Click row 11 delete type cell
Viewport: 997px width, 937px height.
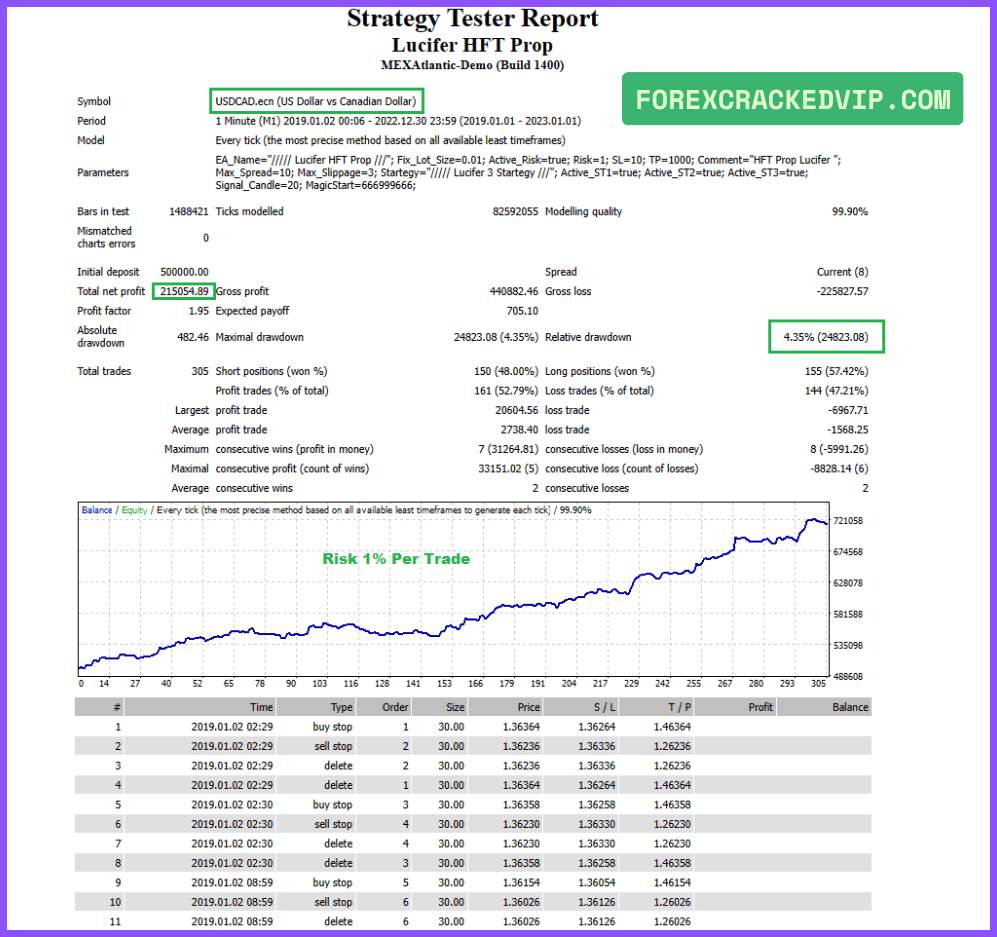pyautogui.click(x=338, y=922)
